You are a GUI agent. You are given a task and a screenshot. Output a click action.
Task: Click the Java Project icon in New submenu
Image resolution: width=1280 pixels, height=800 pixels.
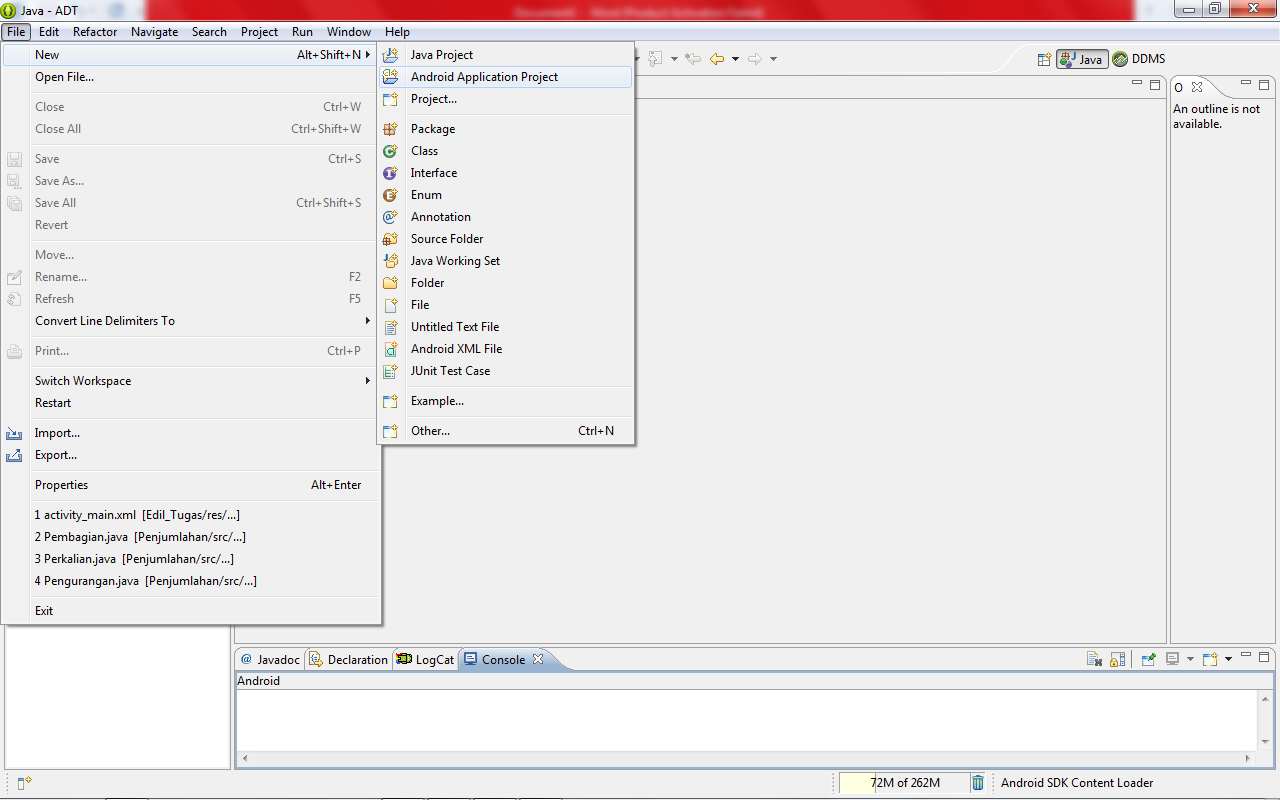point(390,55)
